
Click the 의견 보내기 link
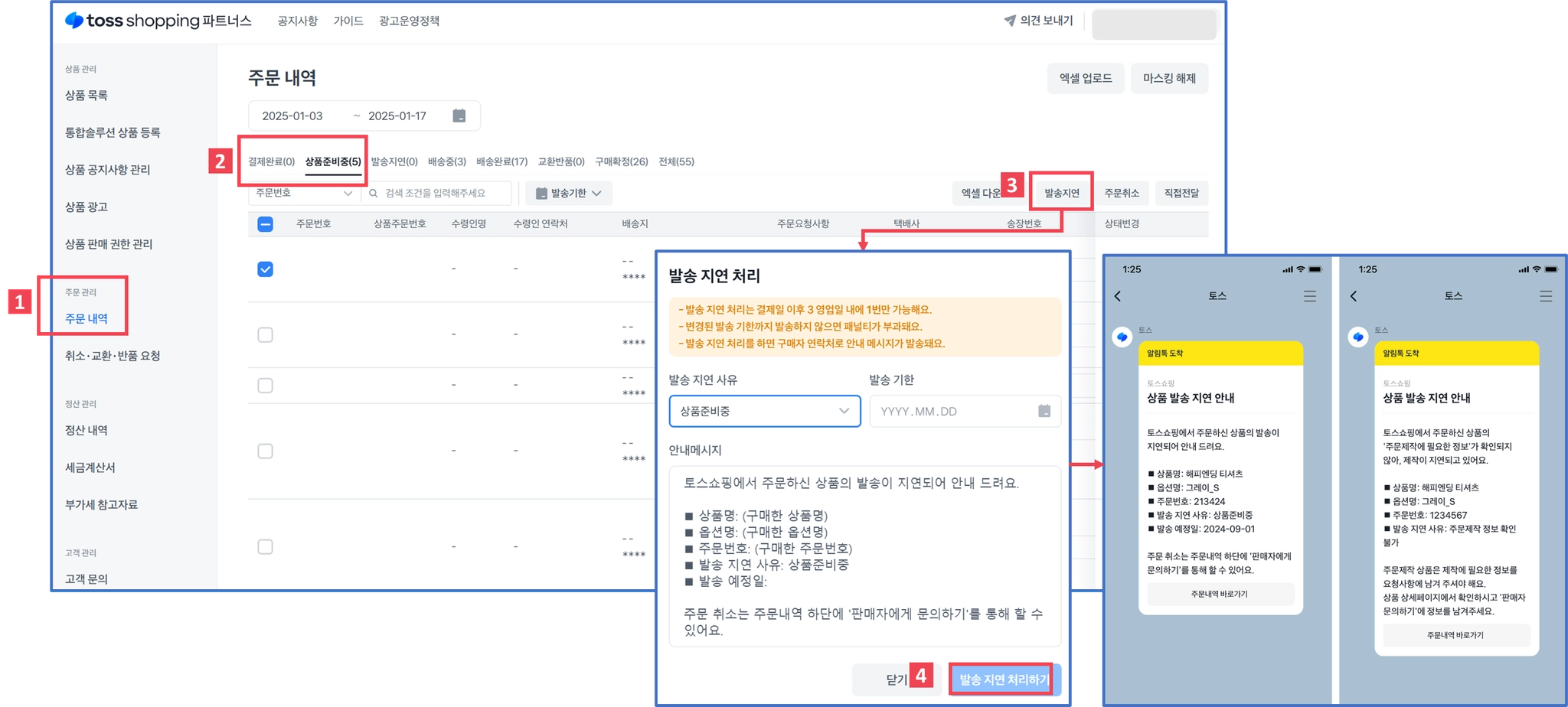click(1039, 21)
